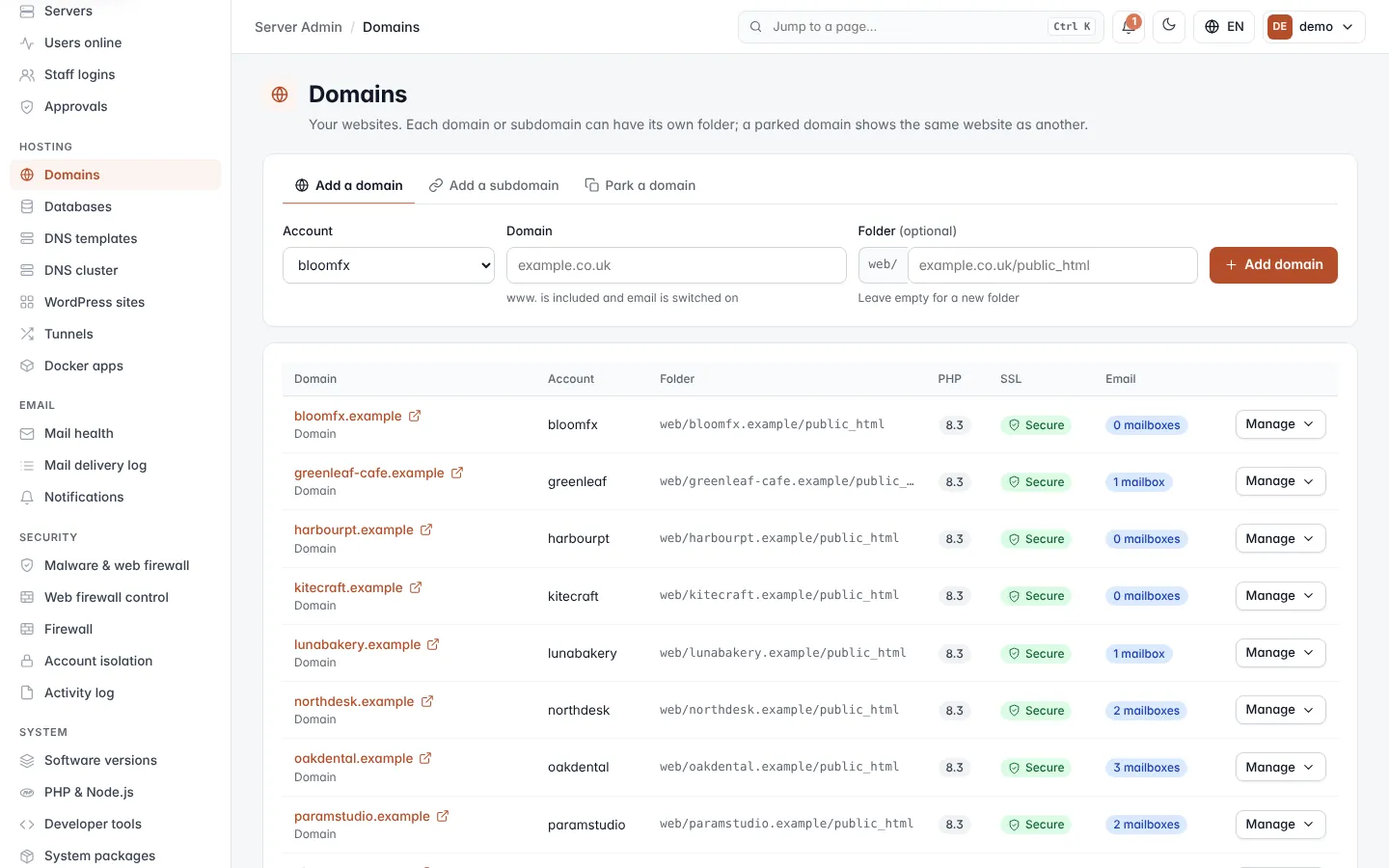
Task: Open external link icon for paramstudio.example
Action: (443, 816)
